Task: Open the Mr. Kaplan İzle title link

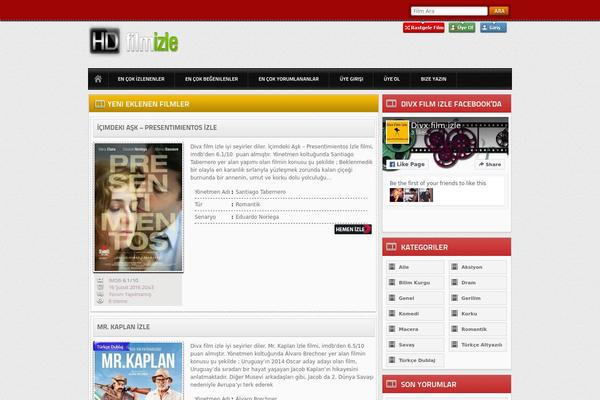Action: point(123,327)
